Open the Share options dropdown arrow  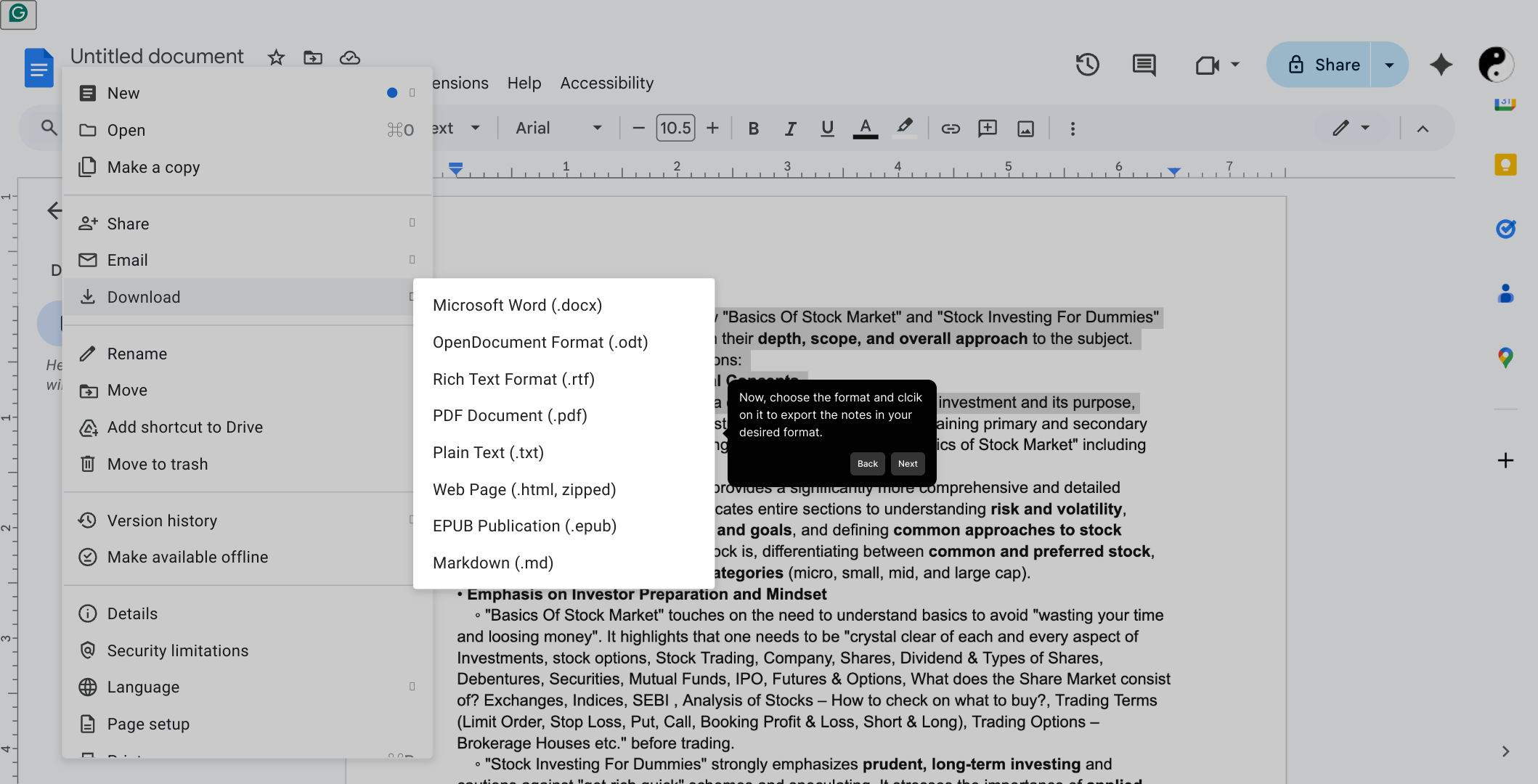coord(1389,65)
